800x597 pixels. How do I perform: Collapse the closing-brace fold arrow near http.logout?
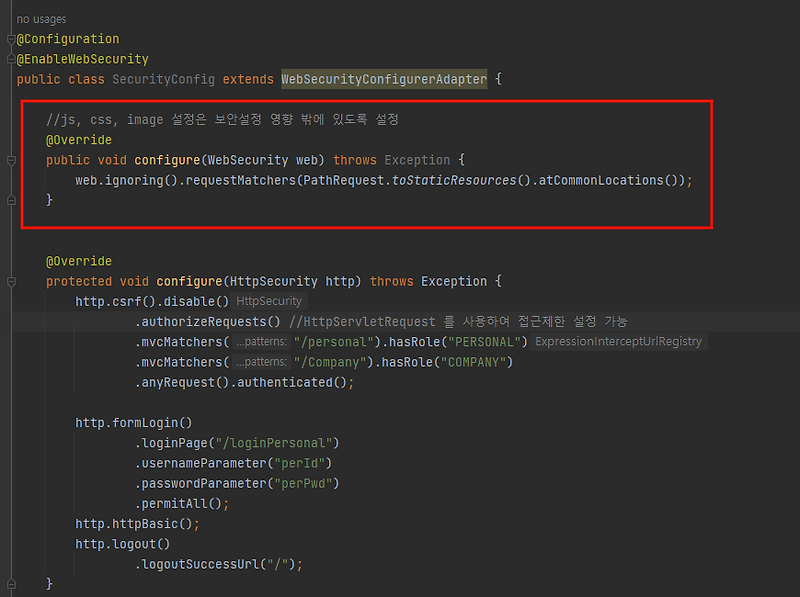click(10, 583)
